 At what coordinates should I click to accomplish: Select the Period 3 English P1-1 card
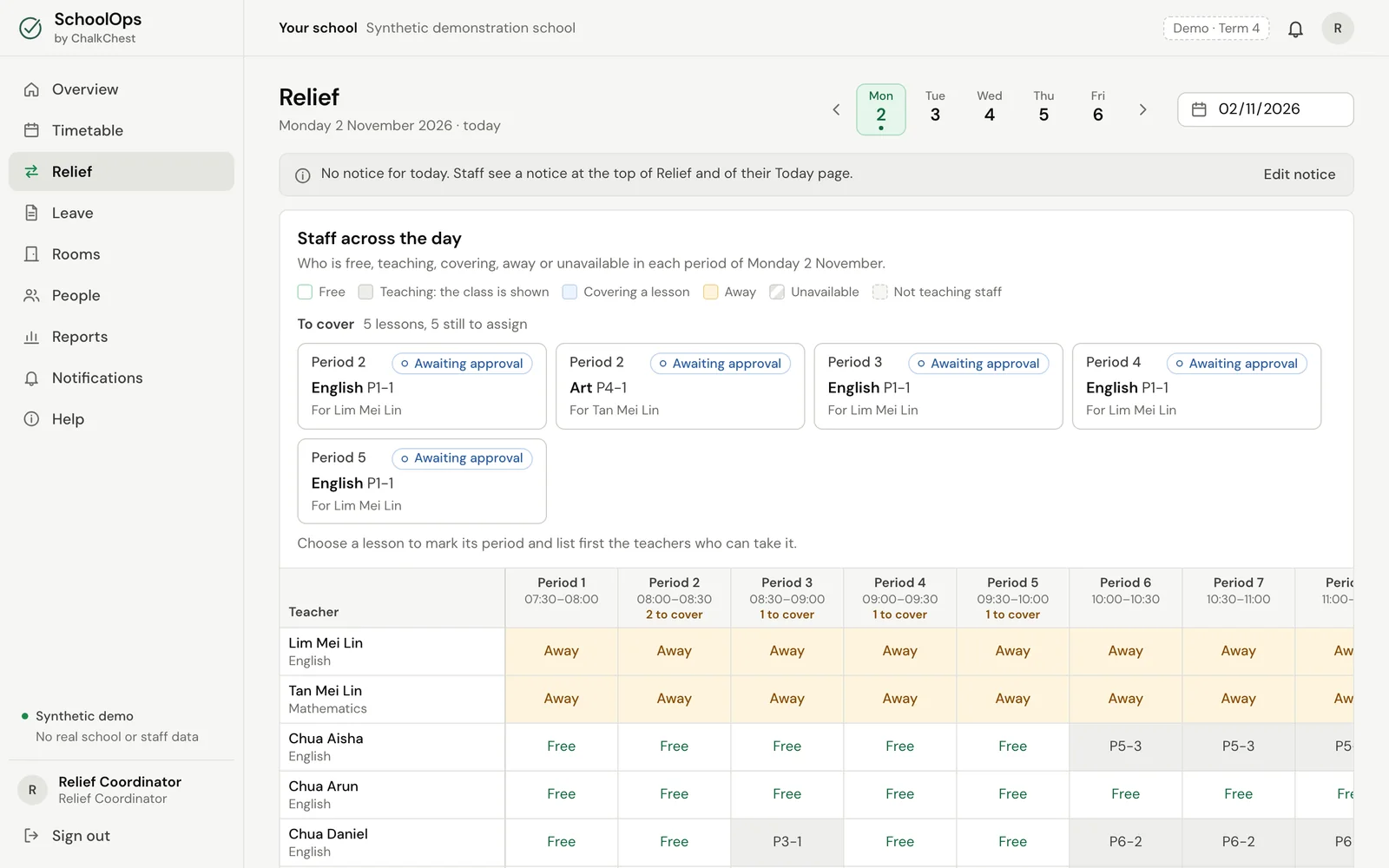point(938,386)
